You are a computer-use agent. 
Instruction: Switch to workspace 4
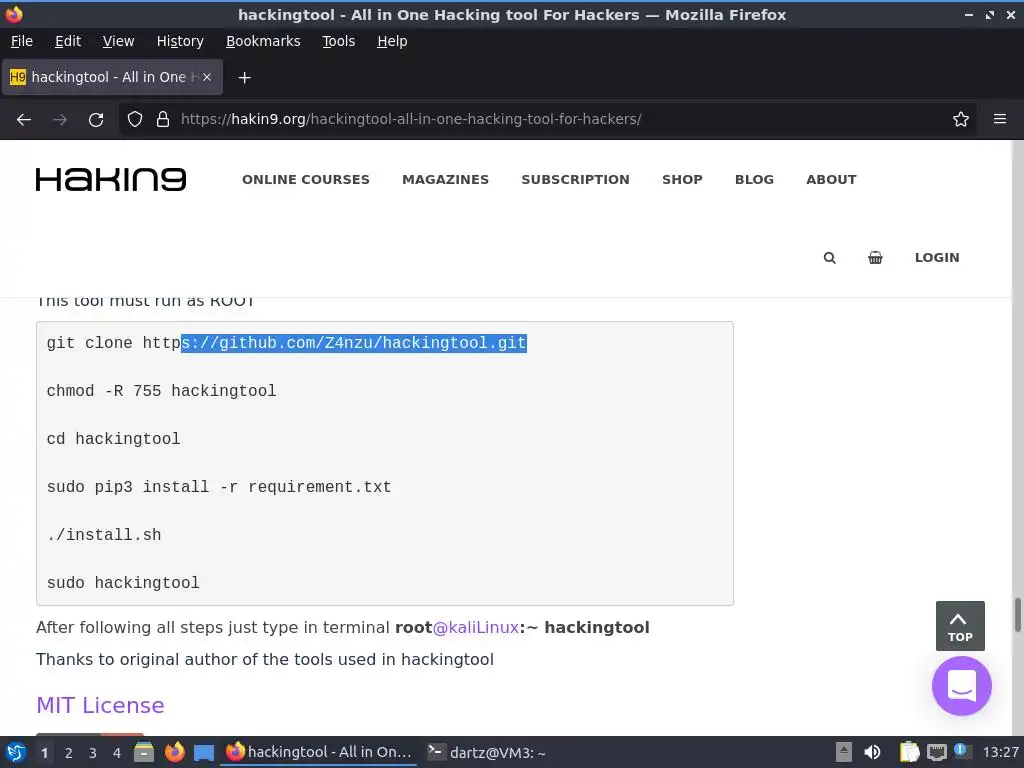coord(117,753)
